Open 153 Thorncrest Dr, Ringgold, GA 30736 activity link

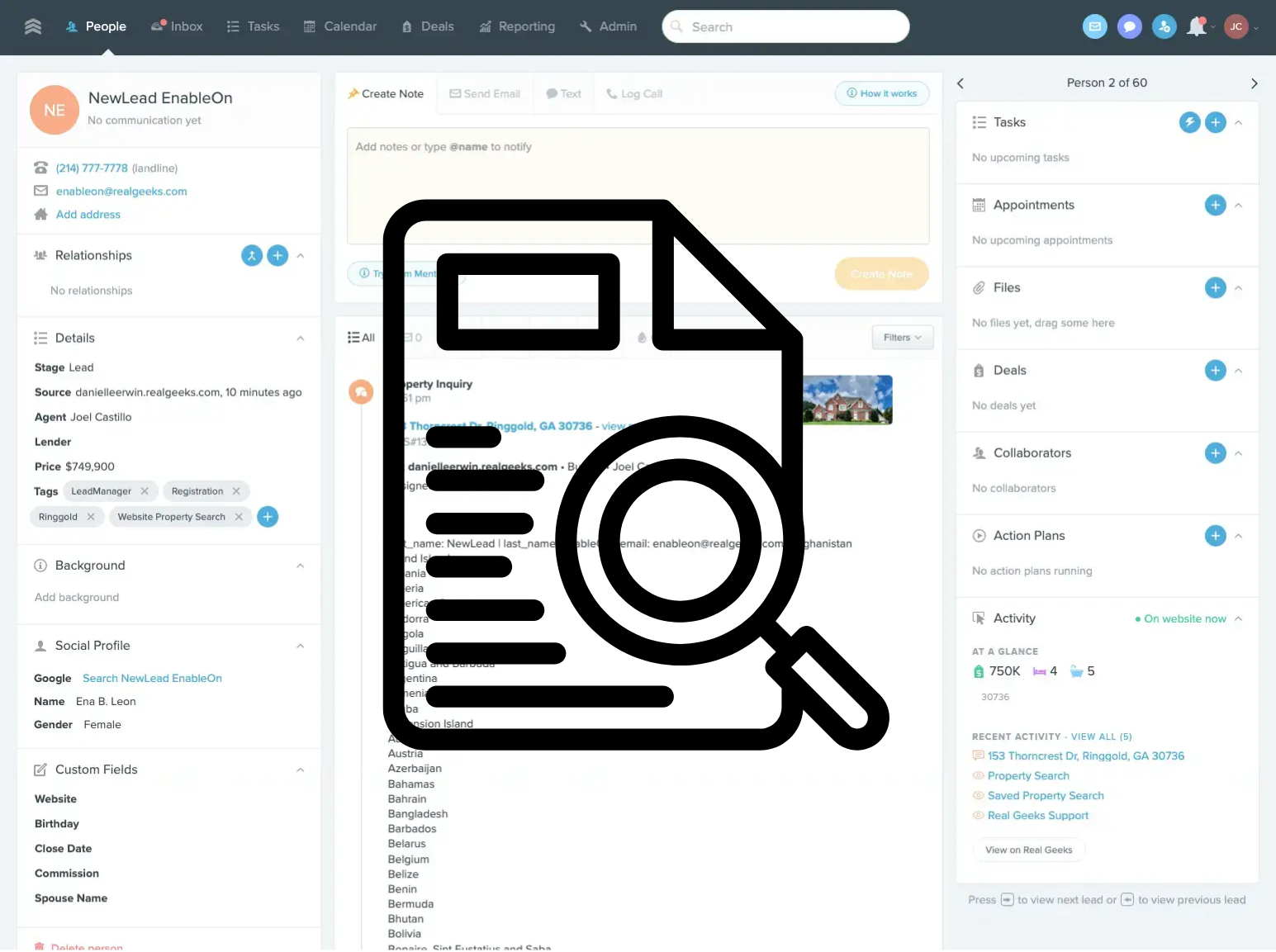pos(1086,755)
